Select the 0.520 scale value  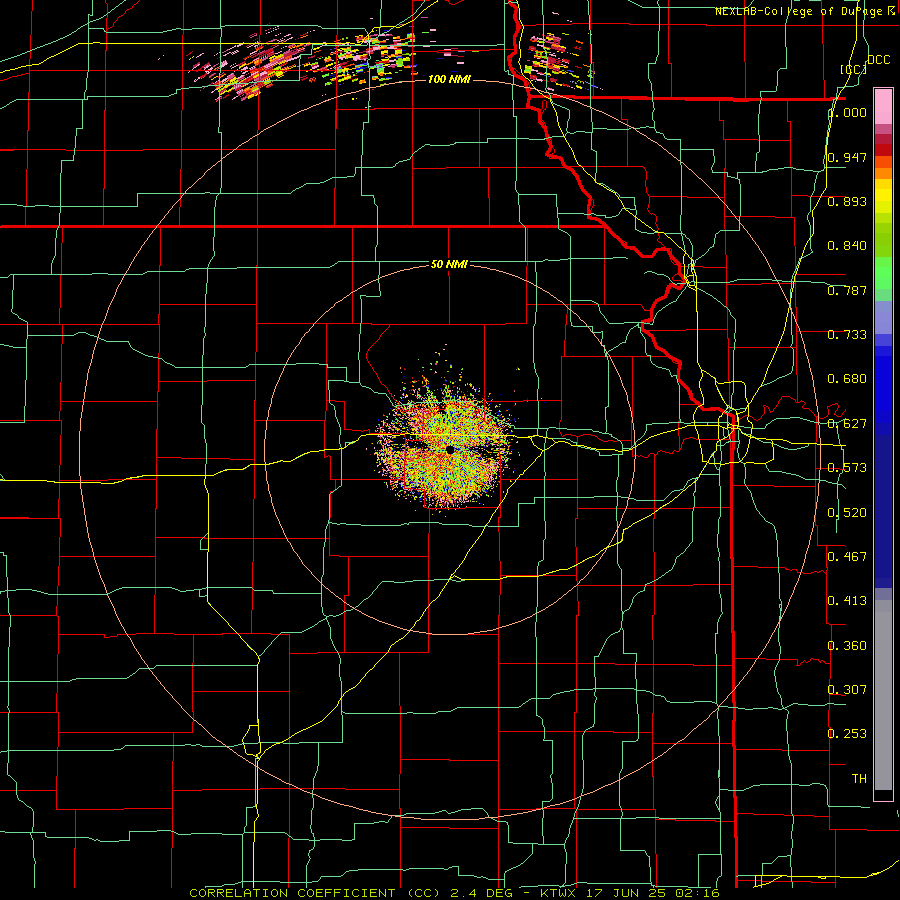click(847, 513)
